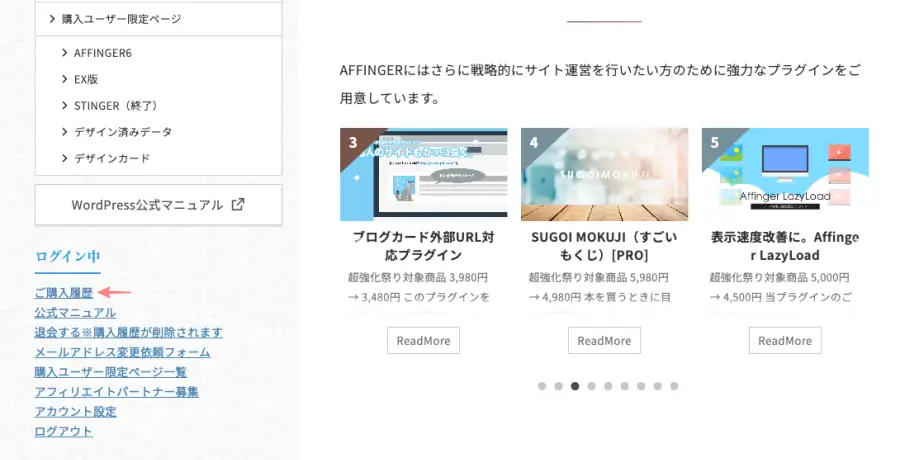The height and width of the screenshot is (460, 900).
Task: Select the デザイン済みデータ menu item
Action: click(122, 132)
